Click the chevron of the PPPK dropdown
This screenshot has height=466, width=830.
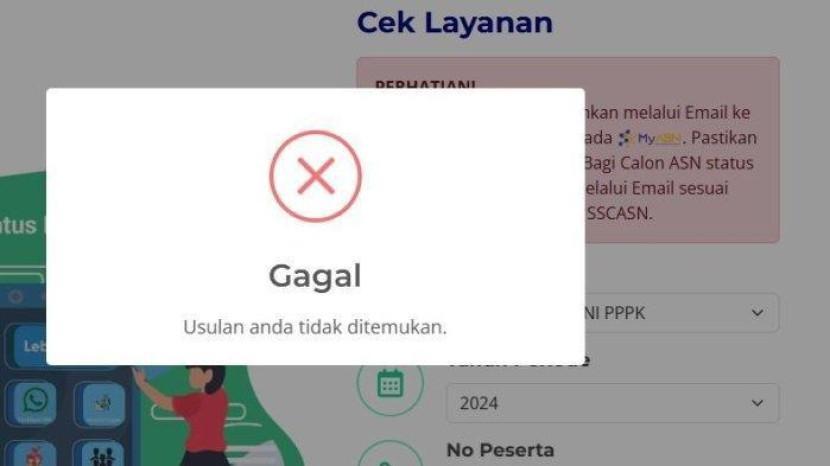pos(757,313)
